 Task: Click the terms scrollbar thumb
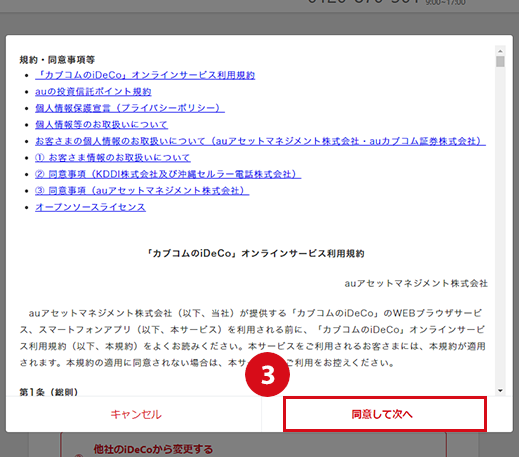(x=500, y=62)
